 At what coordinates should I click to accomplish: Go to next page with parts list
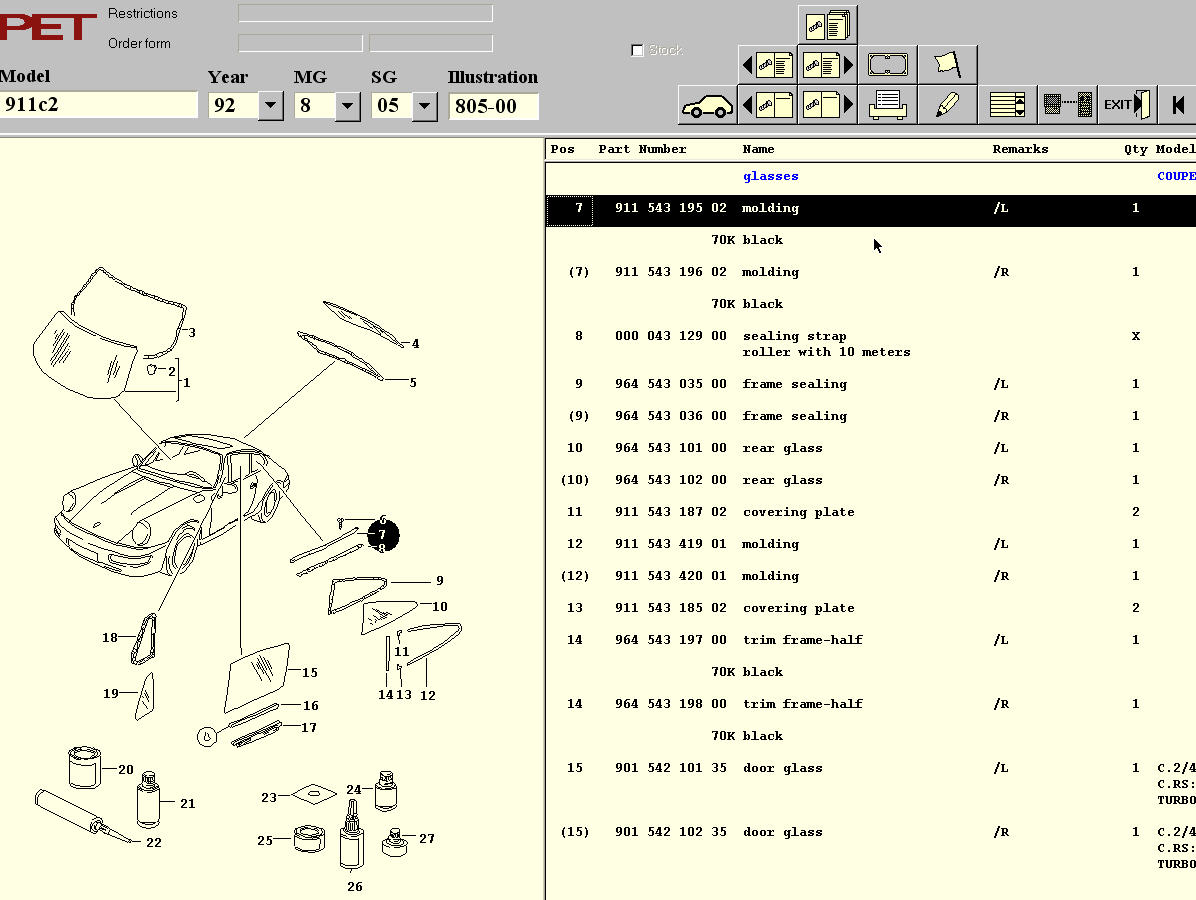coord(828,65)
